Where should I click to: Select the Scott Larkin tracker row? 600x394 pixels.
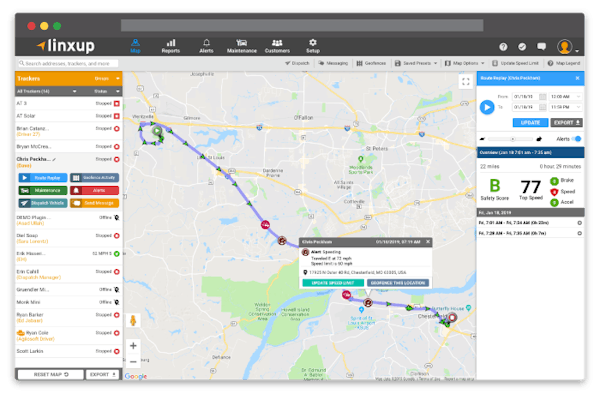tap(68, 351)
